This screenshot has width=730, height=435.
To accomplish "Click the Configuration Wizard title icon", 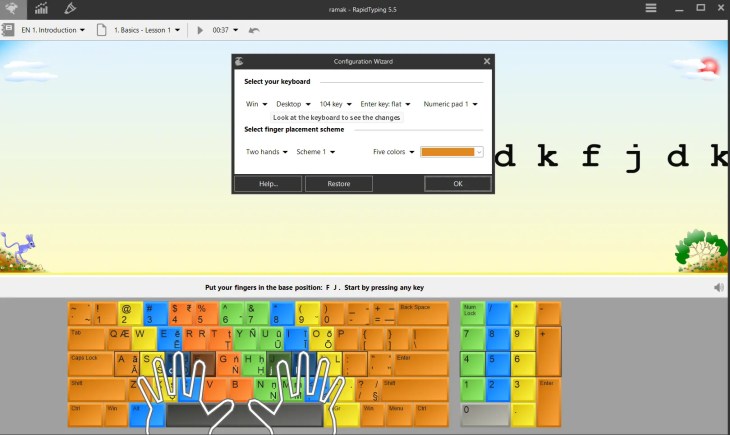I will click(239, 61).
